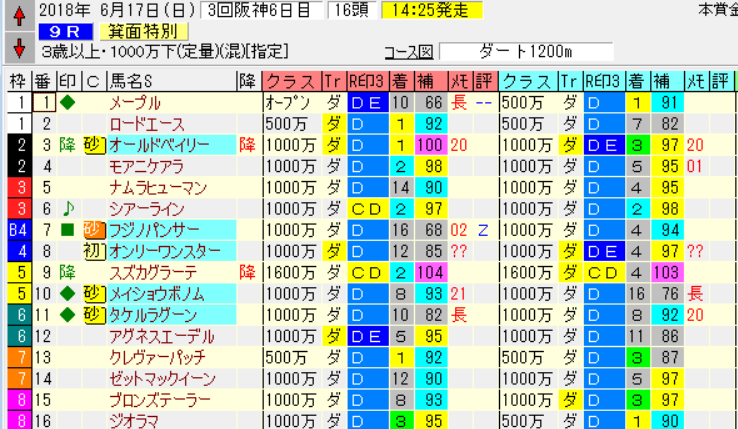The width and height of the screenshot is (738, 429).
Task: Click the yellow C D cell for シアーライン
Action: 368,209
